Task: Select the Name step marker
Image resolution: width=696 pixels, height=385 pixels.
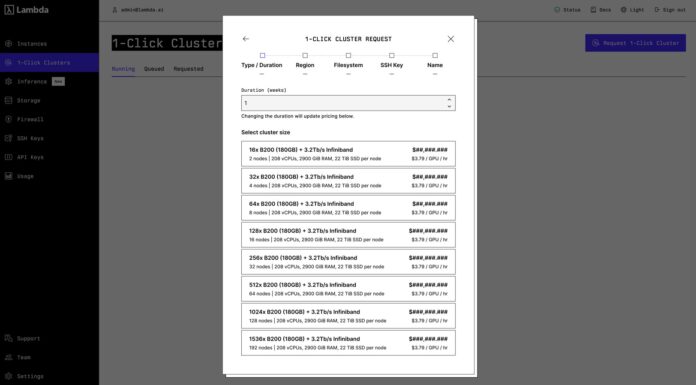Action: pos(435,56)
